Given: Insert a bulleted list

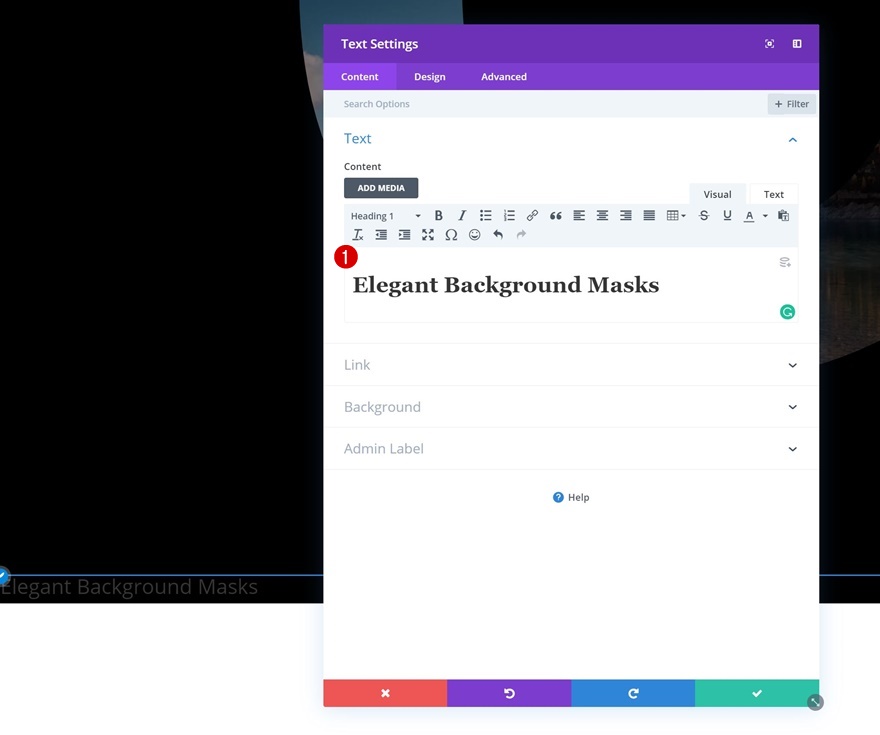Looking at the screenshot, I should (485, 215).
